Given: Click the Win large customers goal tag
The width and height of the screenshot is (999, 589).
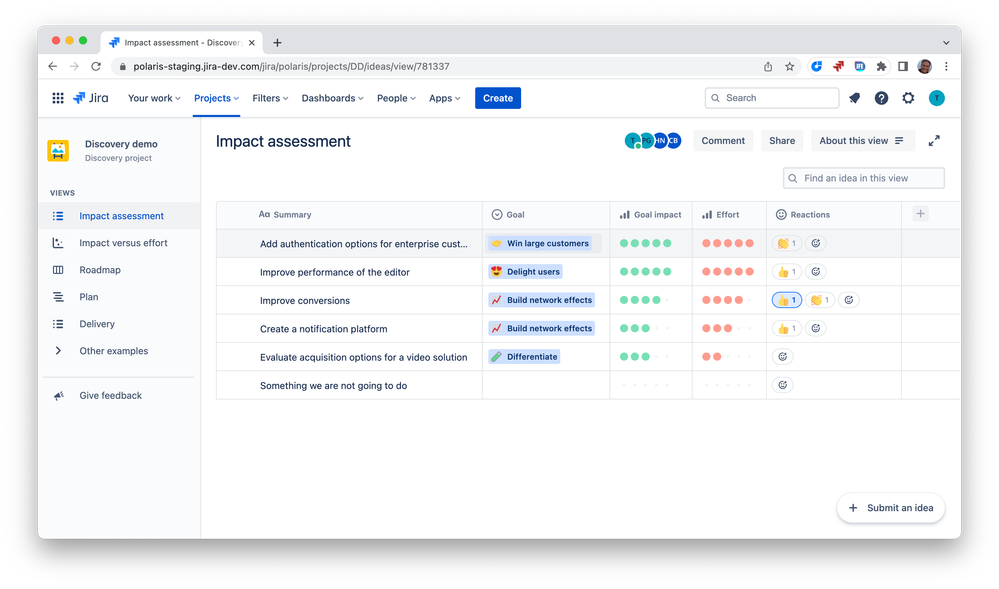Looking at the screenshot, I should coord(540,244).
